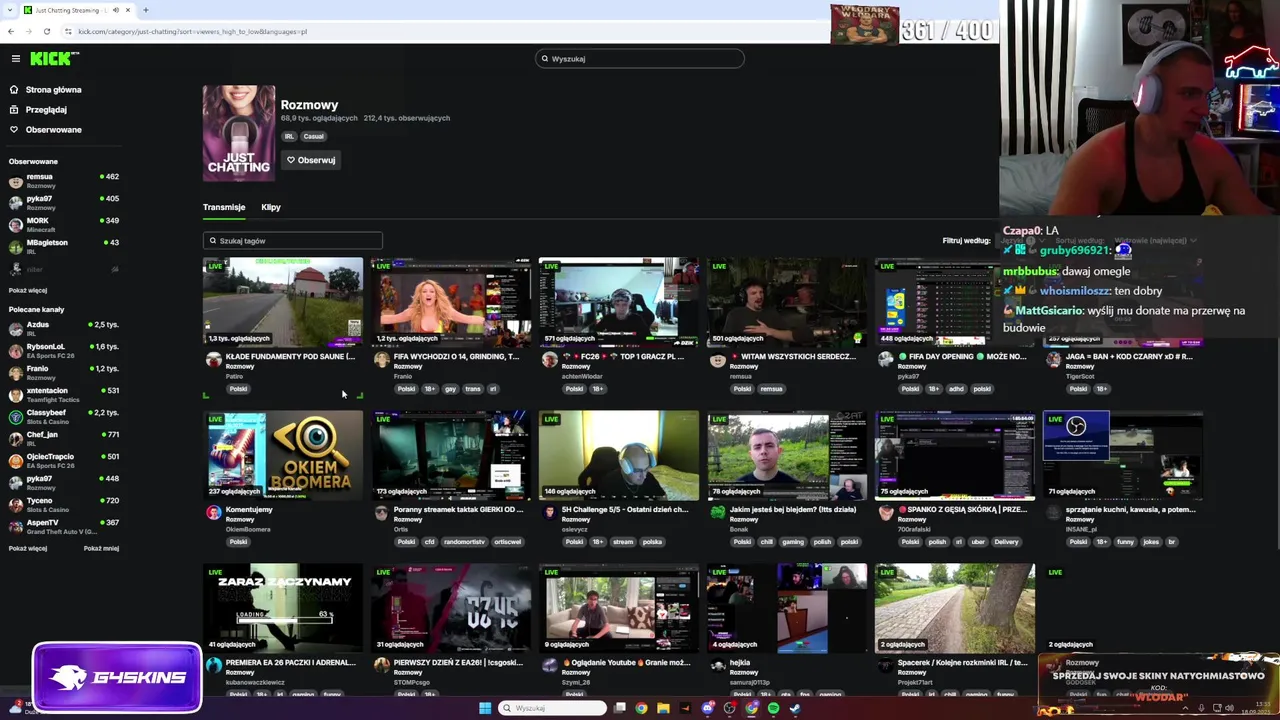Click the adhd tag under FIFA DAY OPENING
The width and height of the screenshot is (1280, 720).
tap(957, 389)
